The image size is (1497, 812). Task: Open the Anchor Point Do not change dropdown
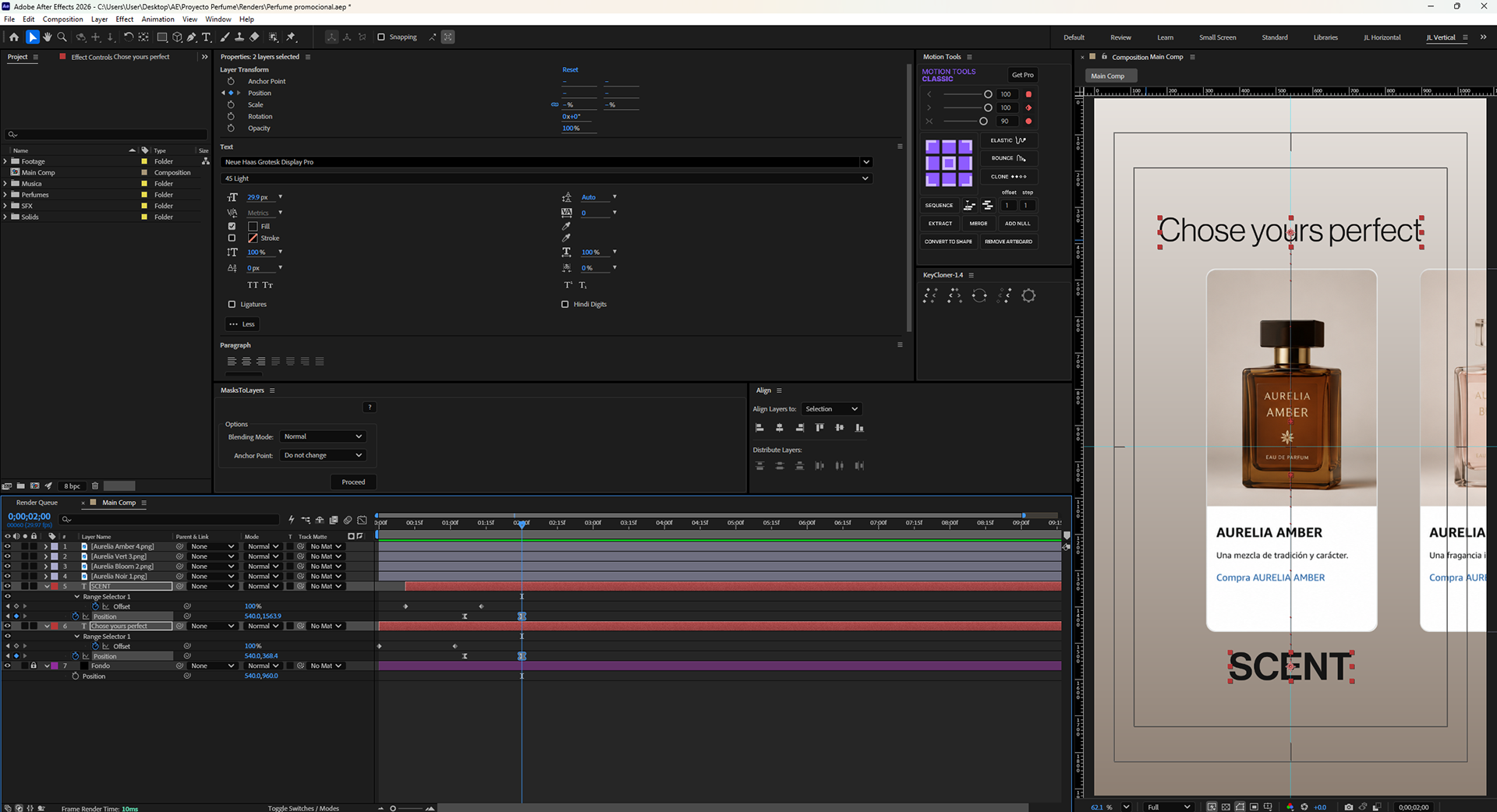click(x=323, y=456)
